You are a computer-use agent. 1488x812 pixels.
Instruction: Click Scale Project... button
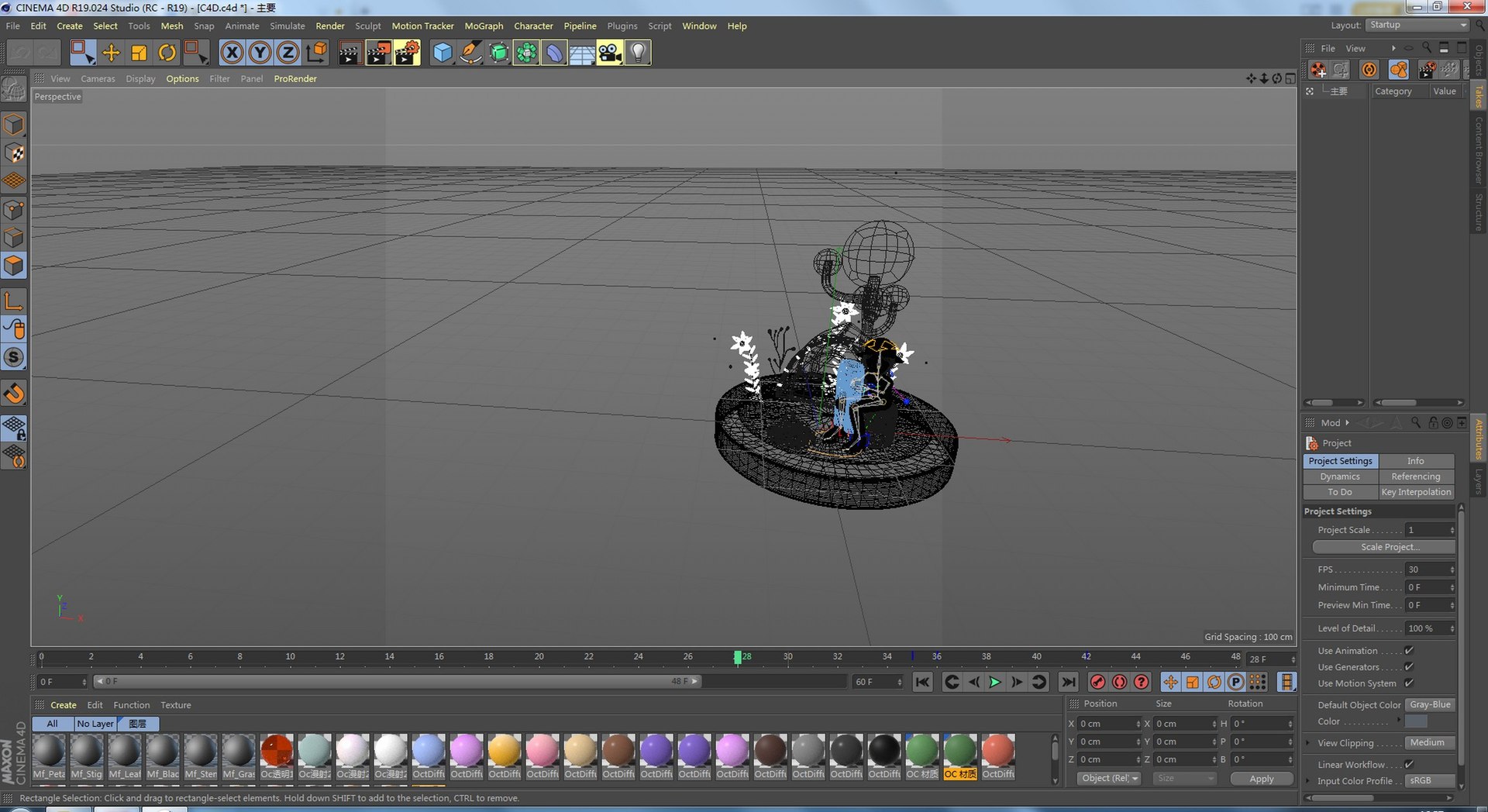pos(1383,547)
